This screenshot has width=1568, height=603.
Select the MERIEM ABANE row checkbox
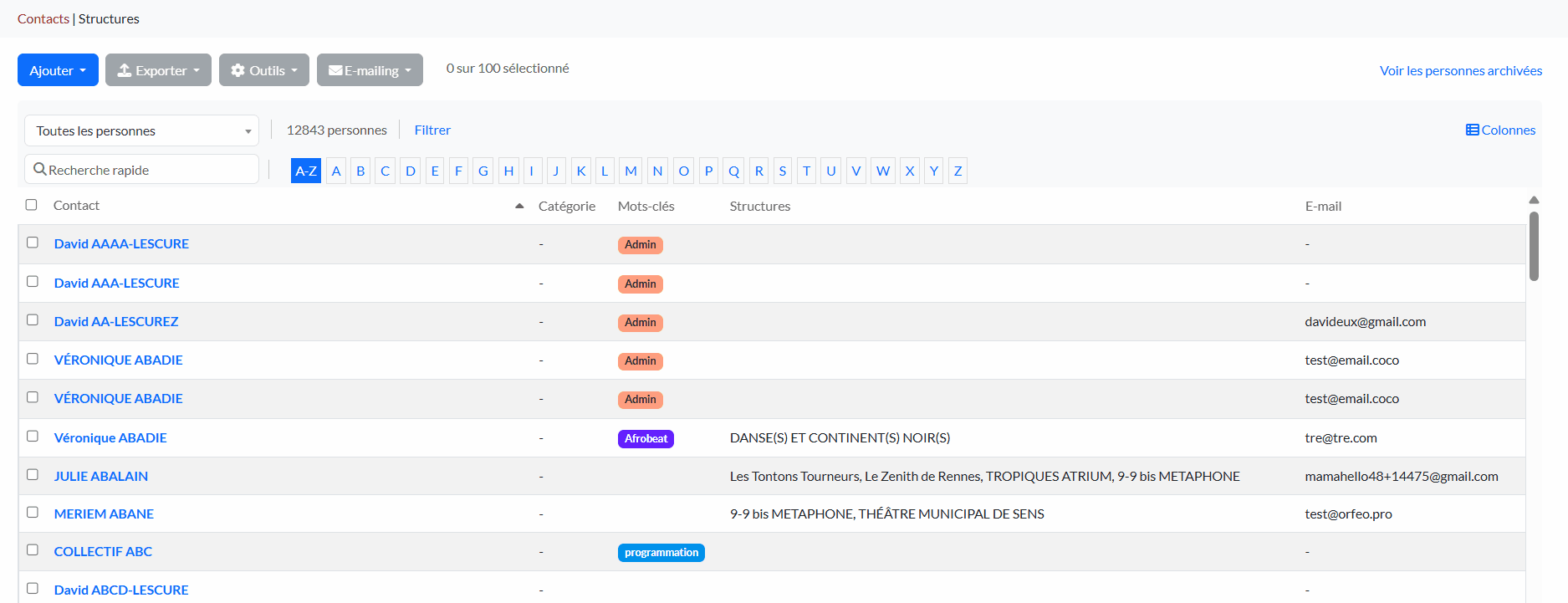[33, 513]
